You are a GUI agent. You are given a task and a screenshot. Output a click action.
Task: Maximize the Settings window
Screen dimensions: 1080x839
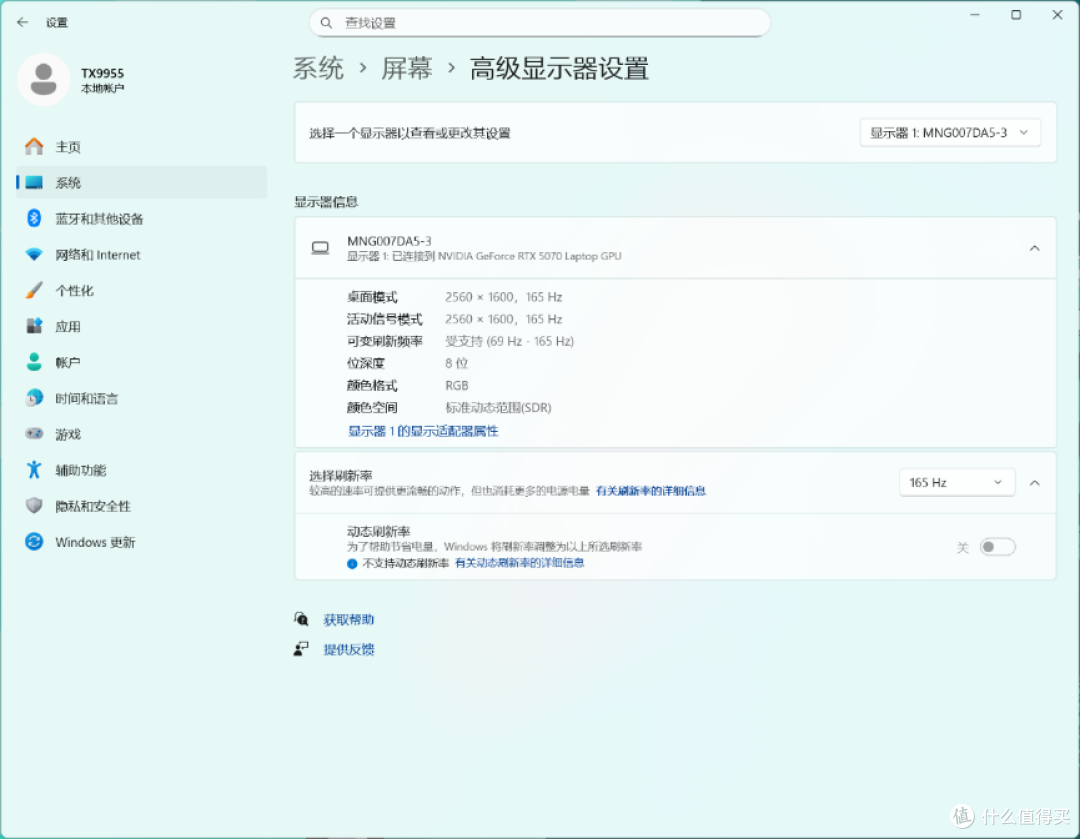coord(1016,15)
